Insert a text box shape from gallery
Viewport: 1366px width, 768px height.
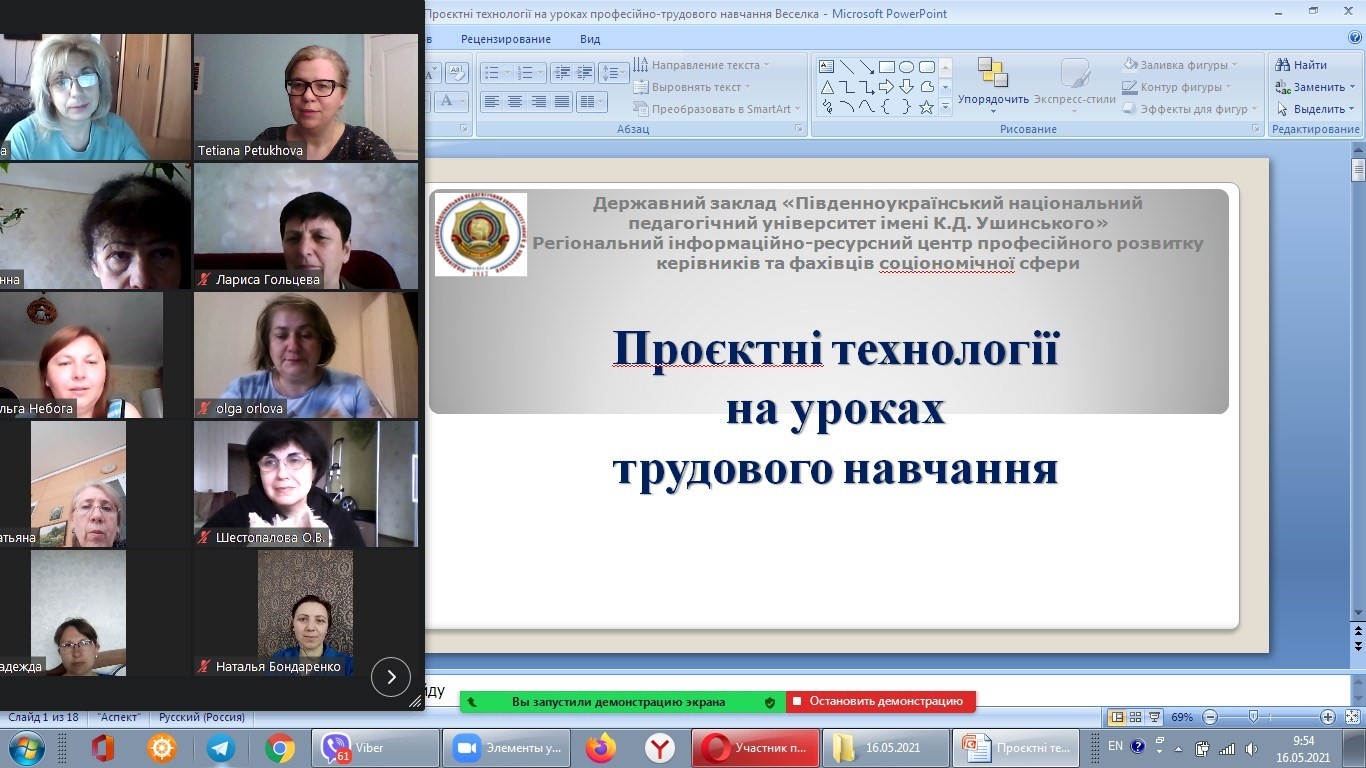(827, 67)
